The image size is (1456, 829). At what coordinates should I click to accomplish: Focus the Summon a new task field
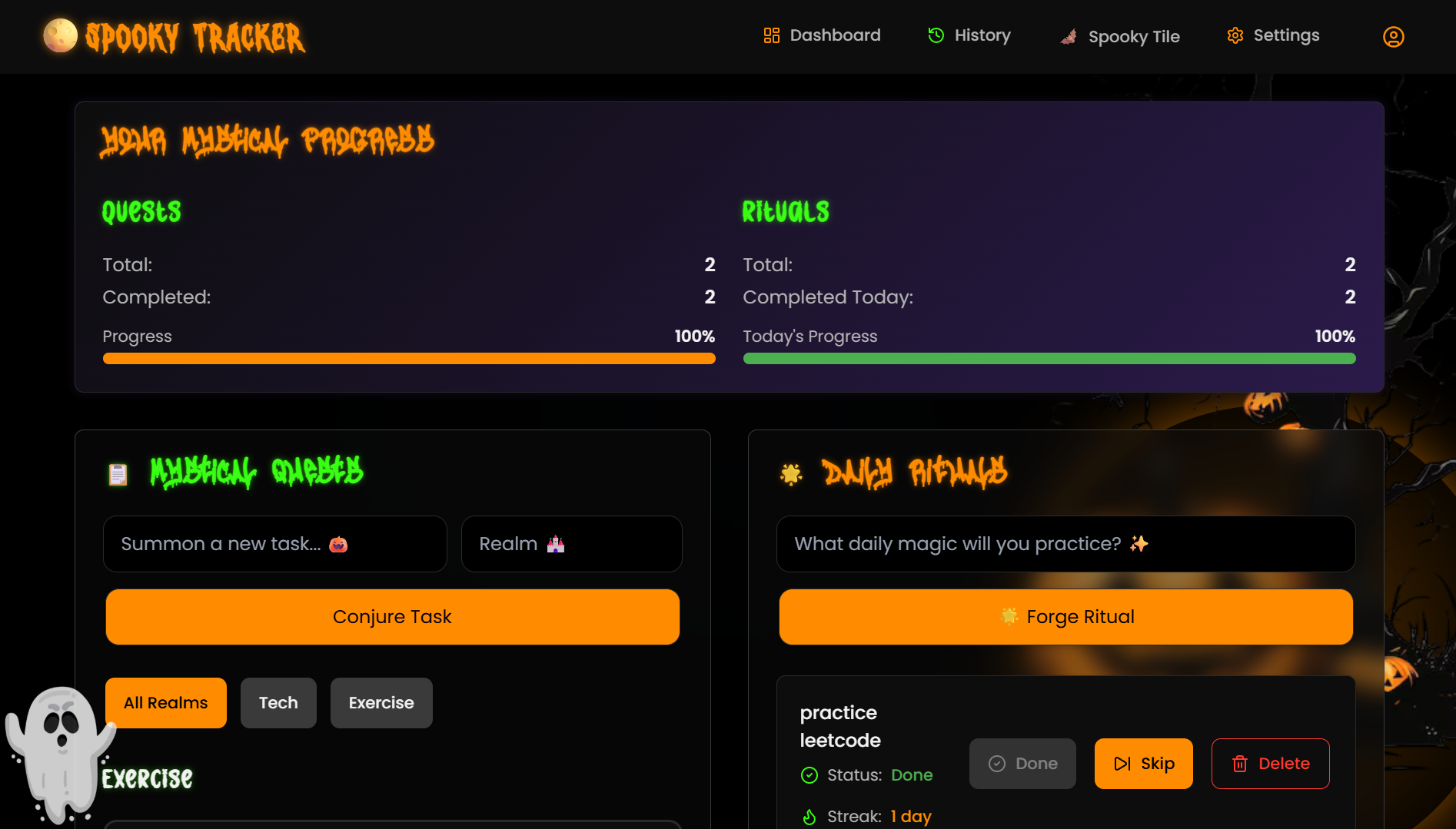(275, 544)
